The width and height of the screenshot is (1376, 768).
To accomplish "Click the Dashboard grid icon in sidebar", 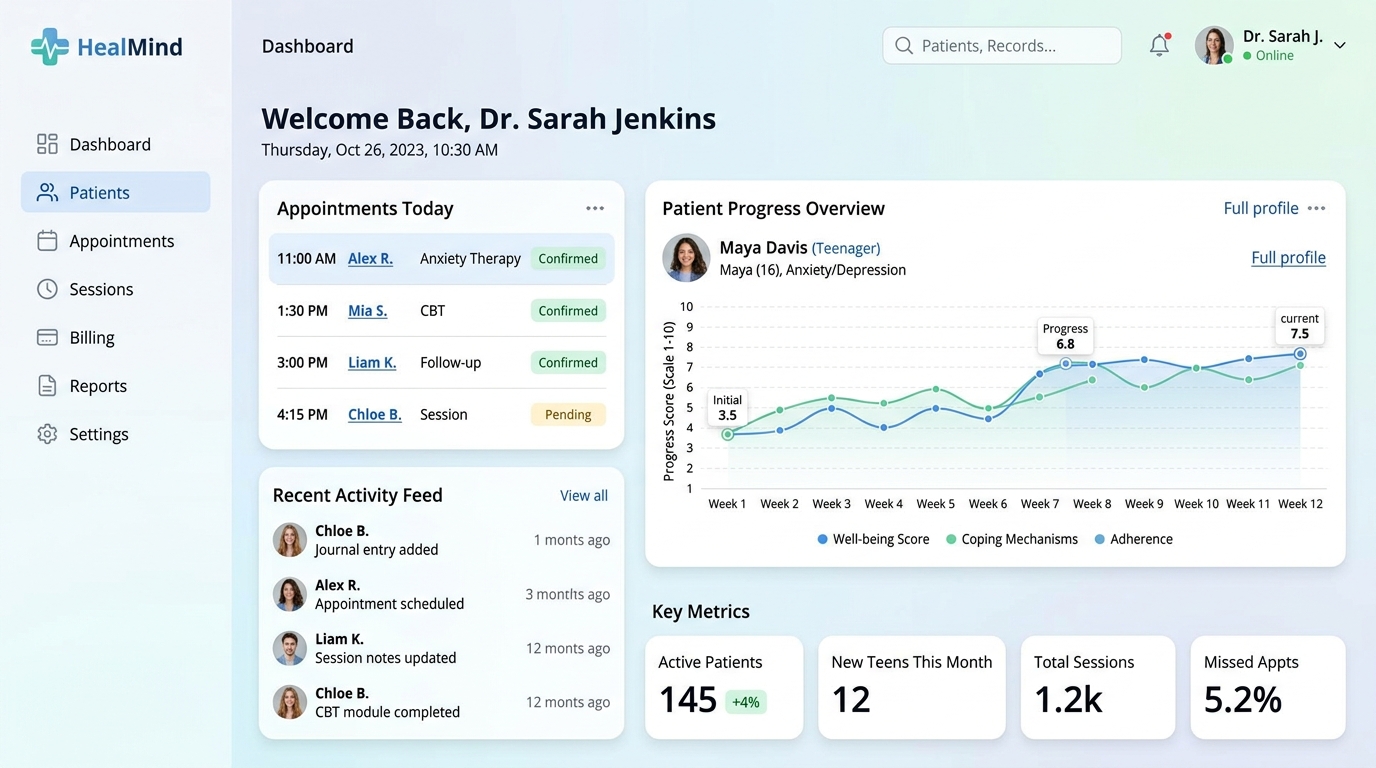I will tap(47, 144).
